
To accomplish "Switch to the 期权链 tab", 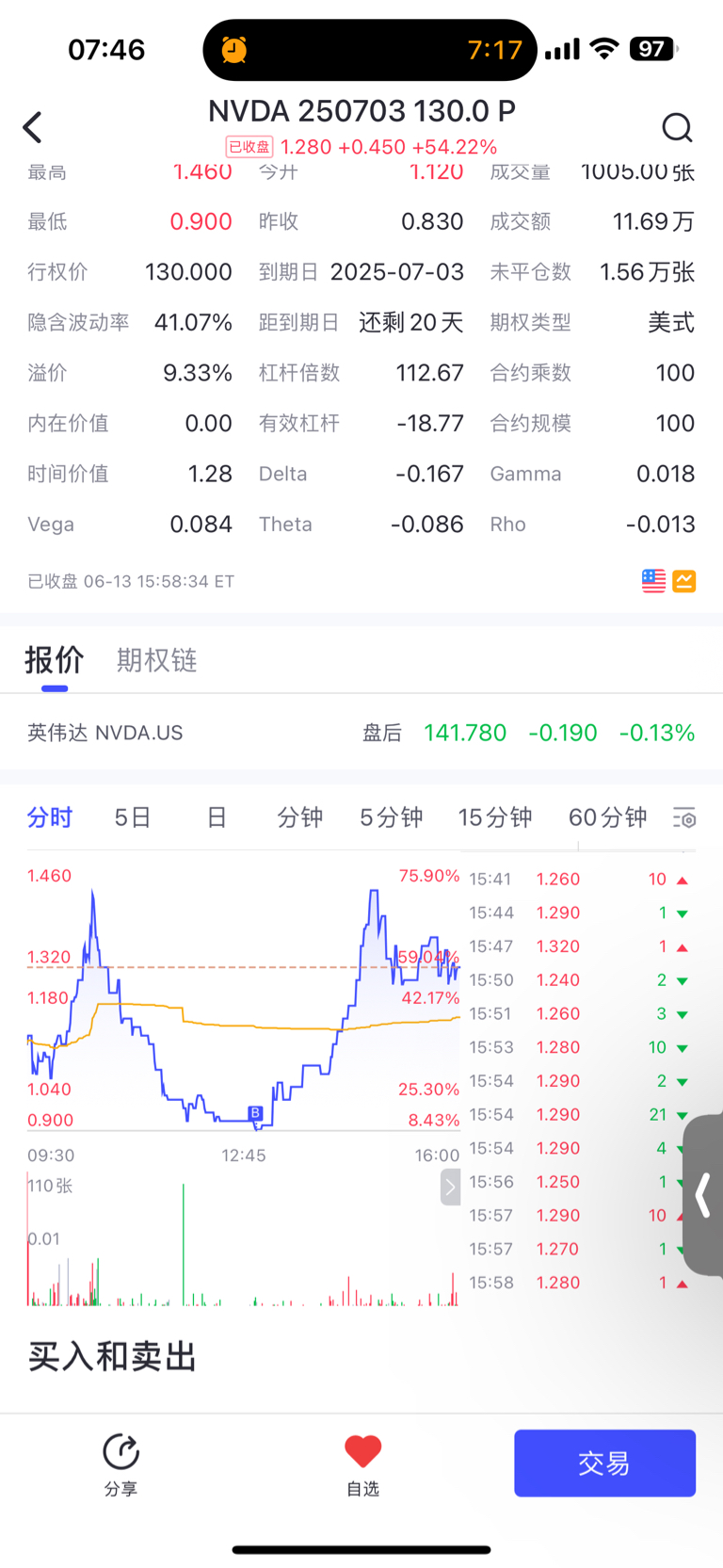I will click(156, 660).
